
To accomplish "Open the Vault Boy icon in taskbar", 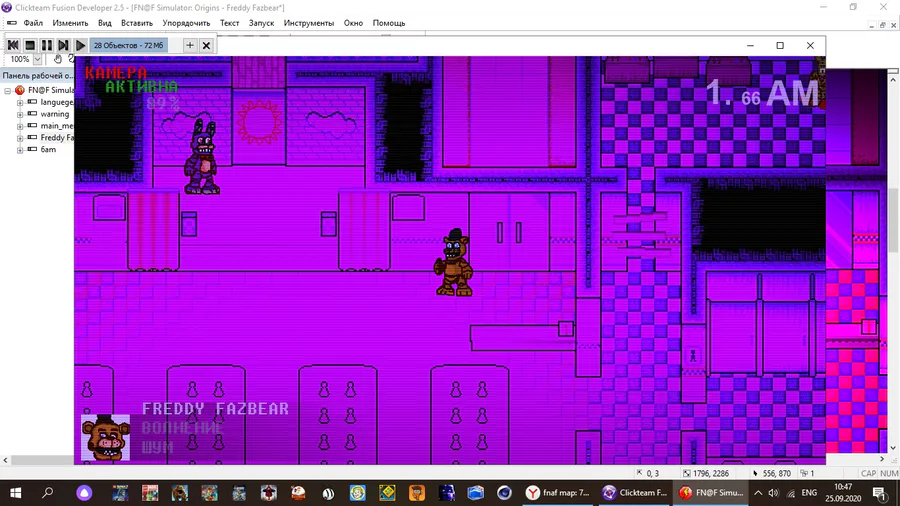I will point(358,493).
